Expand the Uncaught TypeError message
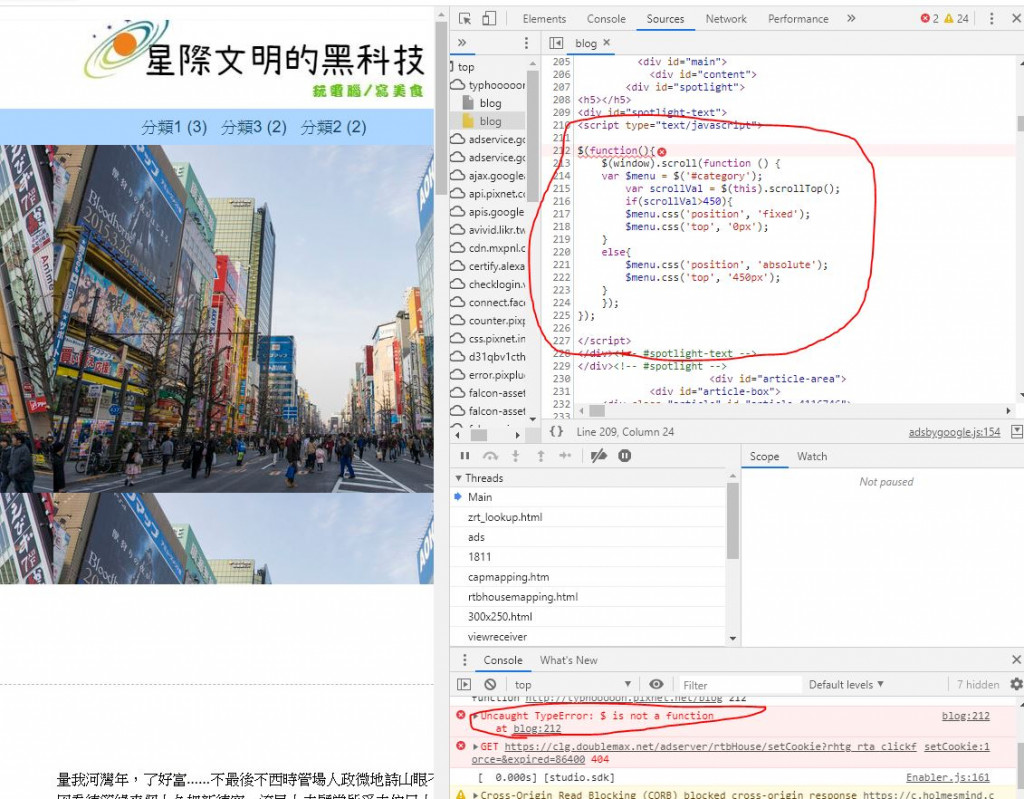This screenshot has width=1024, height=799. [475, 716]
